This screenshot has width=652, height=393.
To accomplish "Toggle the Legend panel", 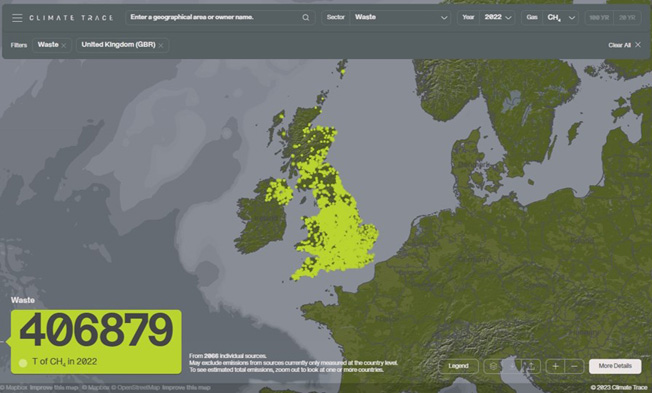I will tap(459, 366).
